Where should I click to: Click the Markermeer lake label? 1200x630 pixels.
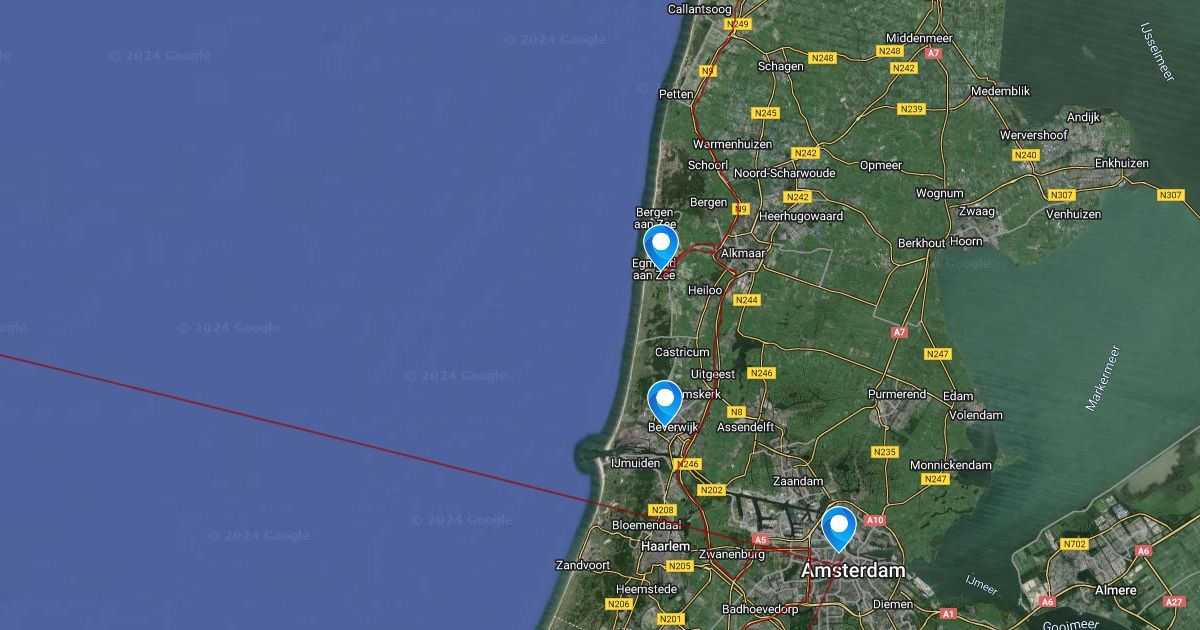pyautogui.click(x=1102, y=378)
